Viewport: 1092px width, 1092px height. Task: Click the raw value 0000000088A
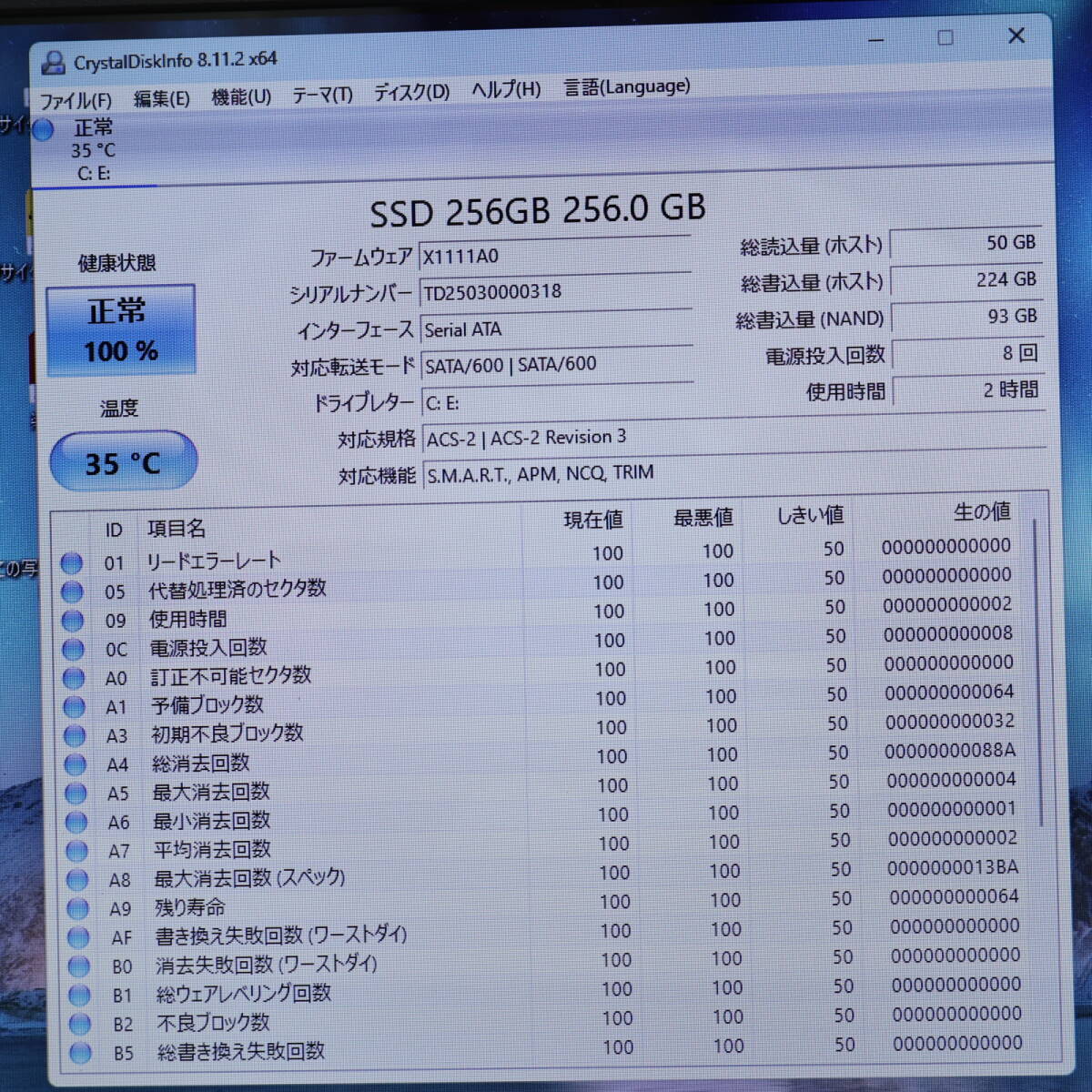[x=950, y=751]
